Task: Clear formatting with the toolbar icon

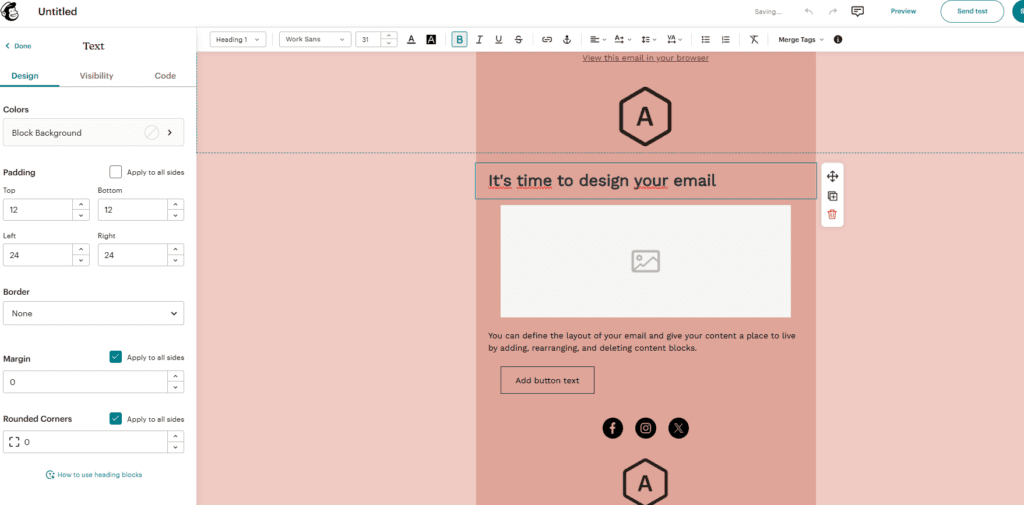Action: click(x=754, y=40)
